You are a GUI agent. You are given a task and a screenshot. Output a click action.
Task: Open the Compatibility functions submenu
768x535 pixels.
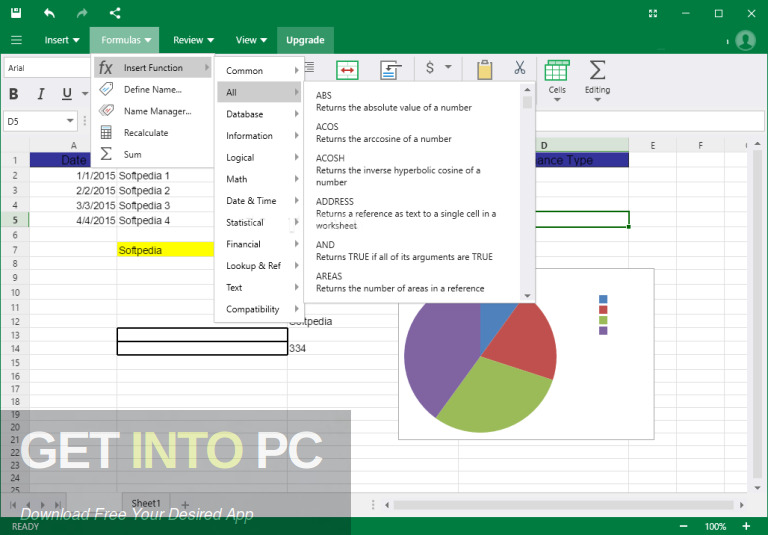pyautogui.click(x=259, y=309)
